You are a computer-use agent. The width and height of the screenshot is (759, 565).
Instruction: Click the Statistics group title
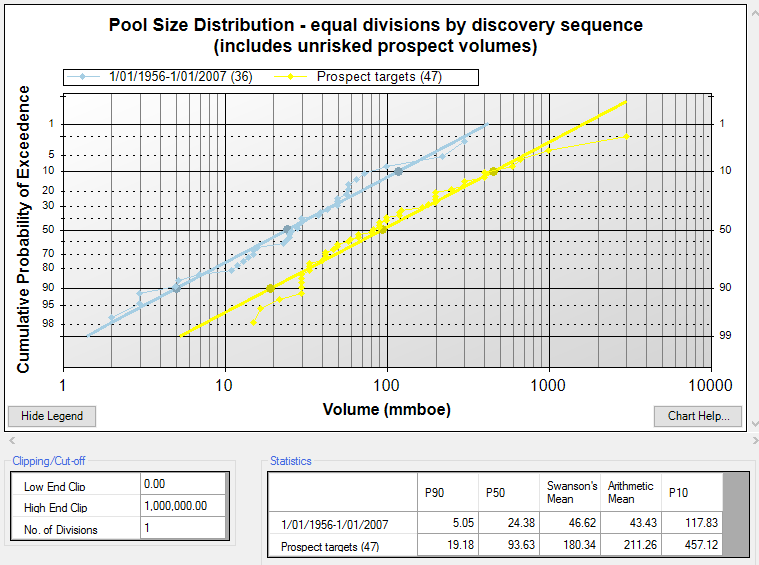click(x=290, y=461)
